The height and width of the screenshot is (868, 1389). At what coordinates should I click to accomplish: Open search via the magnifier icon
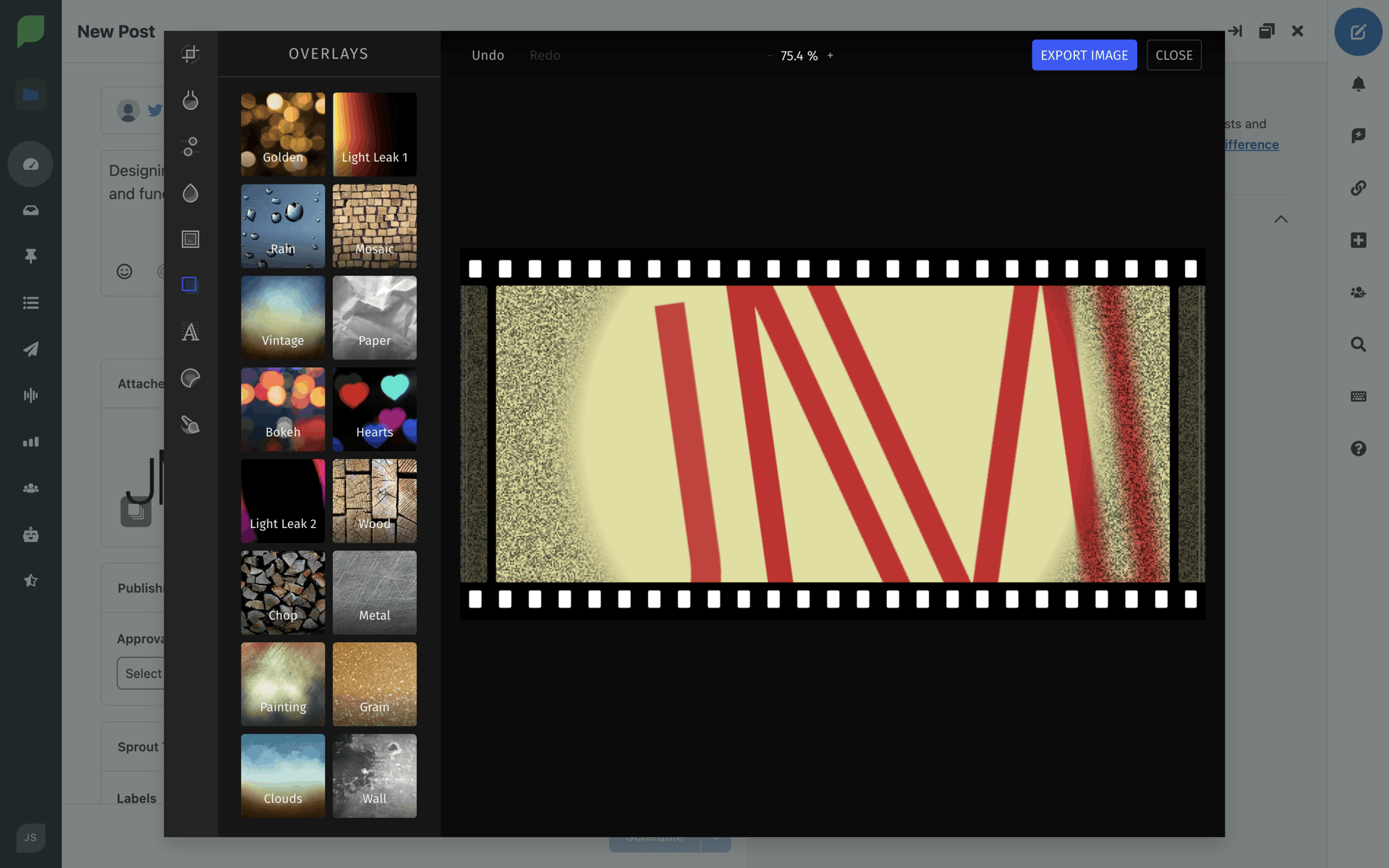[x=1358, y=344]
